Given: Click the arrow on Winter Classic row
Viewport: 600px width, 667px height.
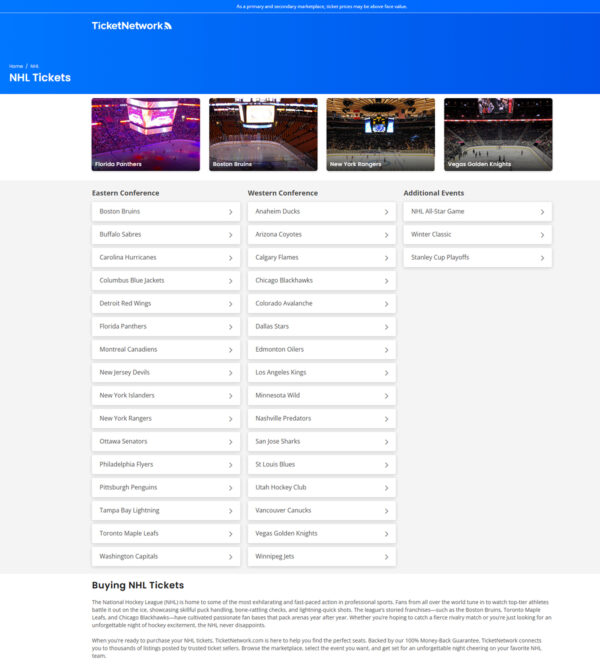Looking at the screenshot, I should pos(542,235).
